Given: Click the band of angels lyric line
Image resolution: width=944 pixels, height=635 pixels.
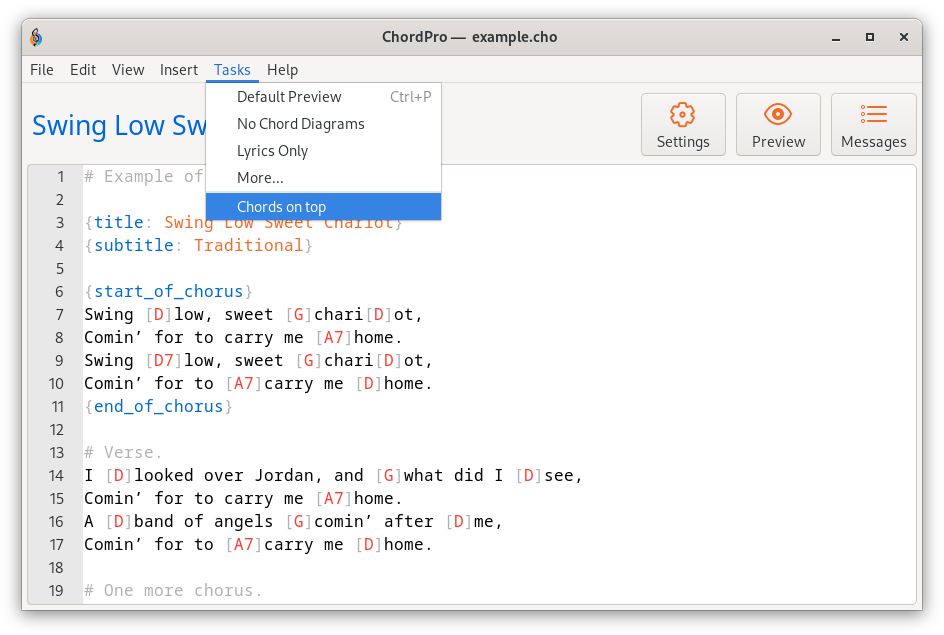Looking at the screenshot, I should click(293, 521).
